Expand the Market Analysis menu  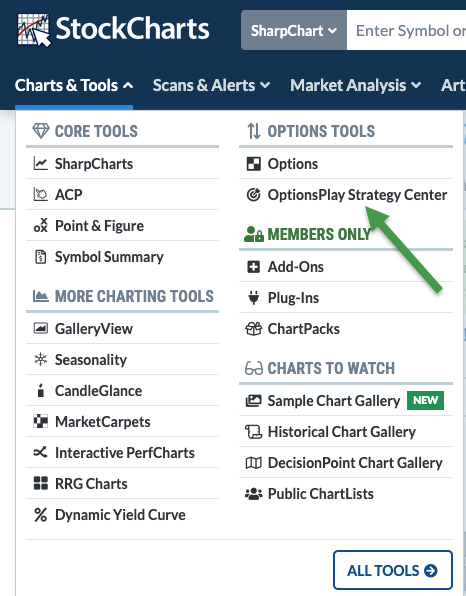[355, 86]
